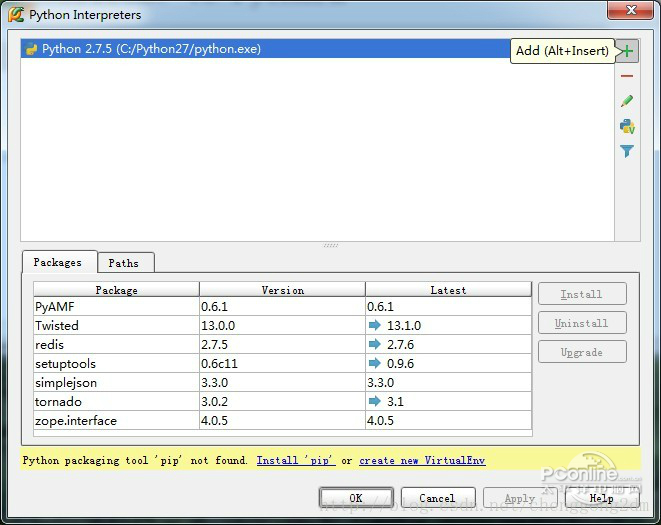Viewport: 661px width, 525px height.
Task: Click the blue funnel filter icon
Action: pyautogui.click(x=627, y=151)
